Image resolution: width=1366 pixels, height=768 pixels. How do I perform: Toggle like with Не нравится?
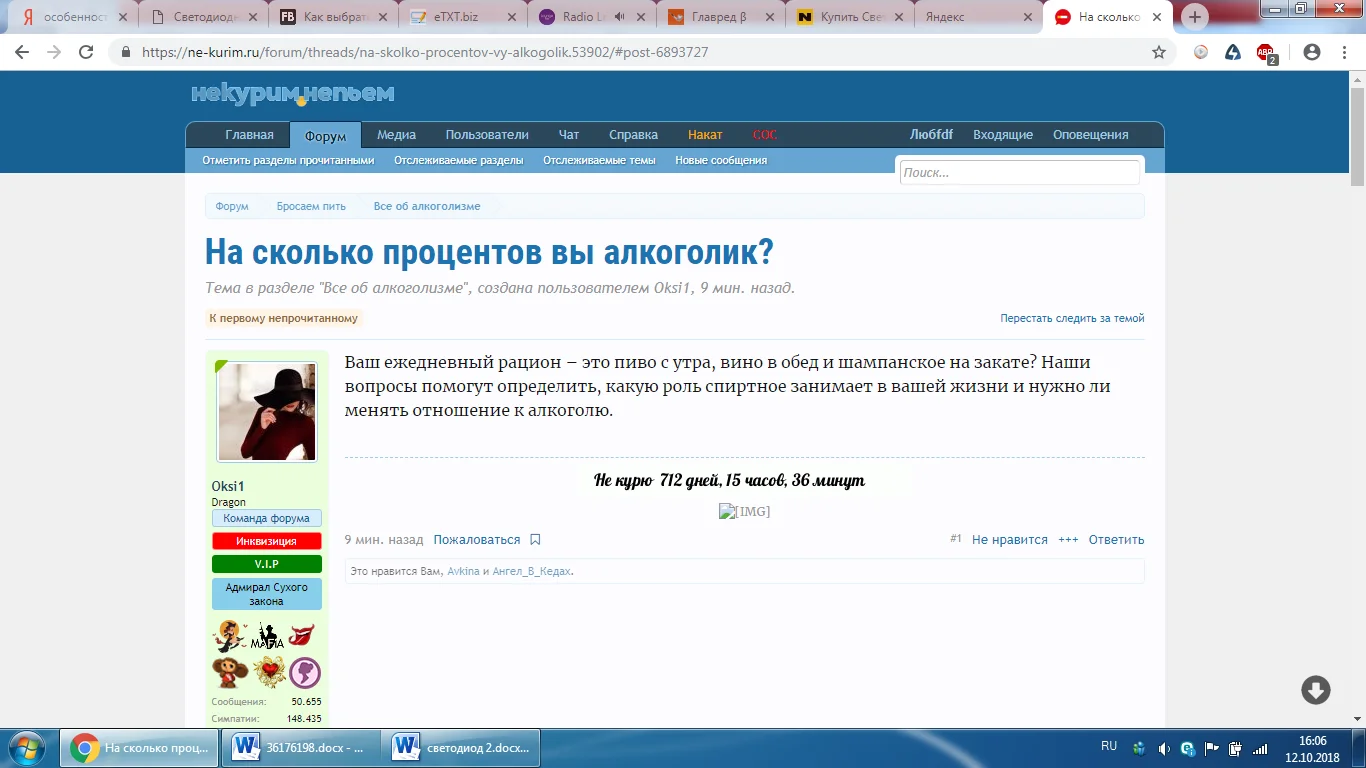point(1009,540)
